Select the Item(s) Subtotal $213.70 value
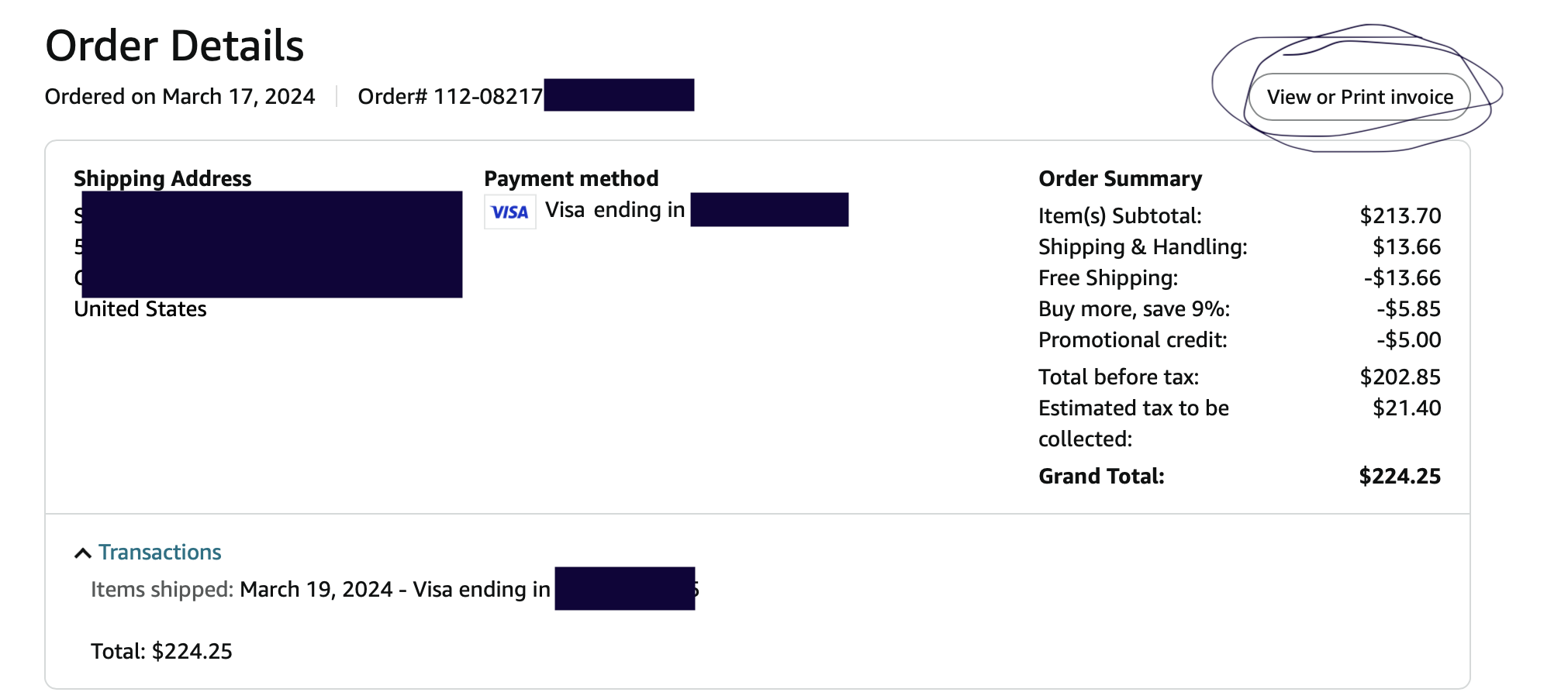 1400,215
